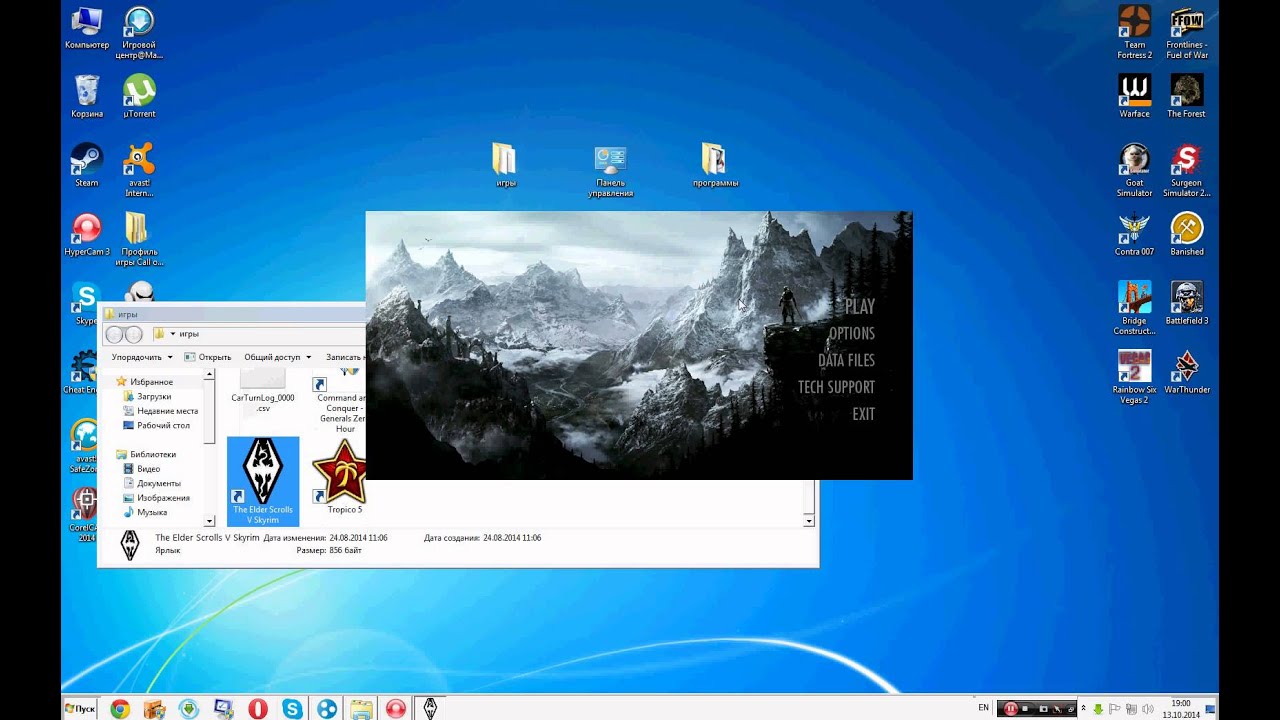The height and width of the screenshot is (720, 1280).
Task: Click the Explorer forward navigation button
Action: click(133, 334)
